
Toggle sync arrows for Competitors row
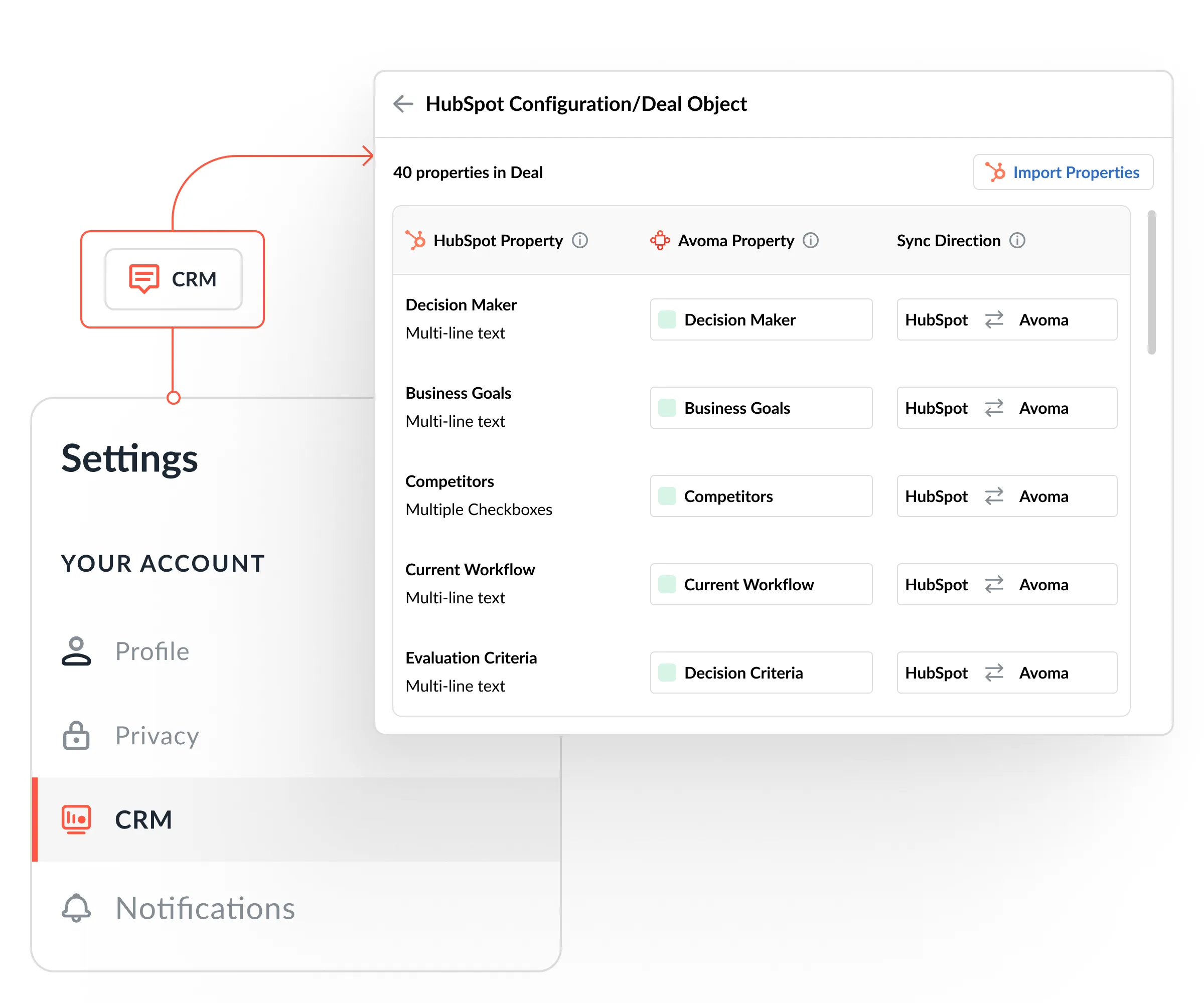click(x=994, y=496)
